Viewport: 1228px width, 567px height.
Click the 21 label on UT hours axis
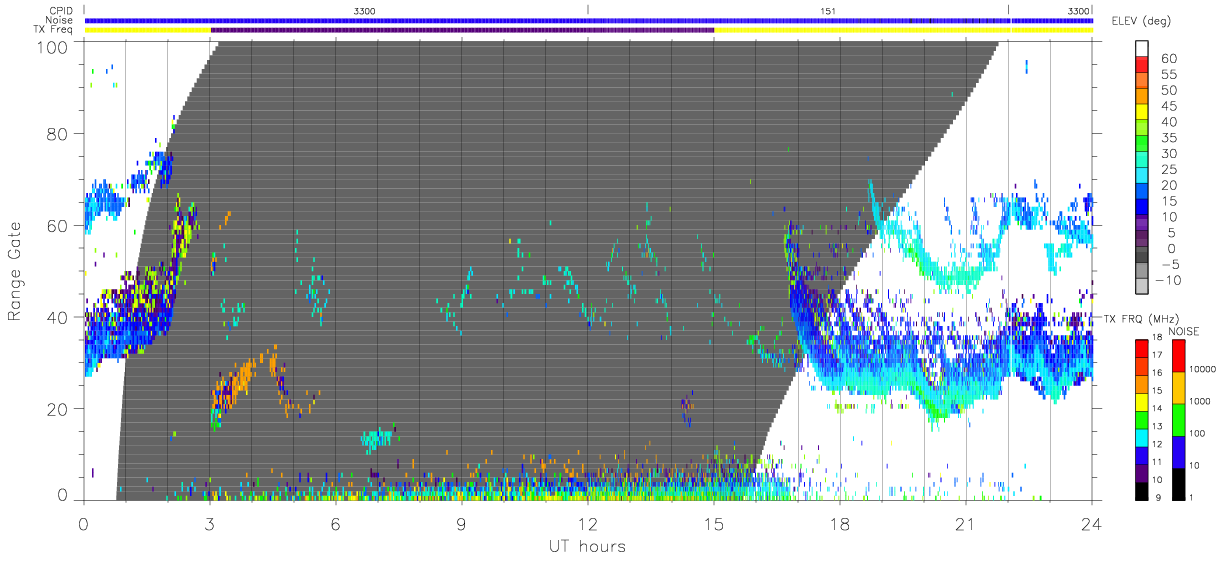pos(965,524)
